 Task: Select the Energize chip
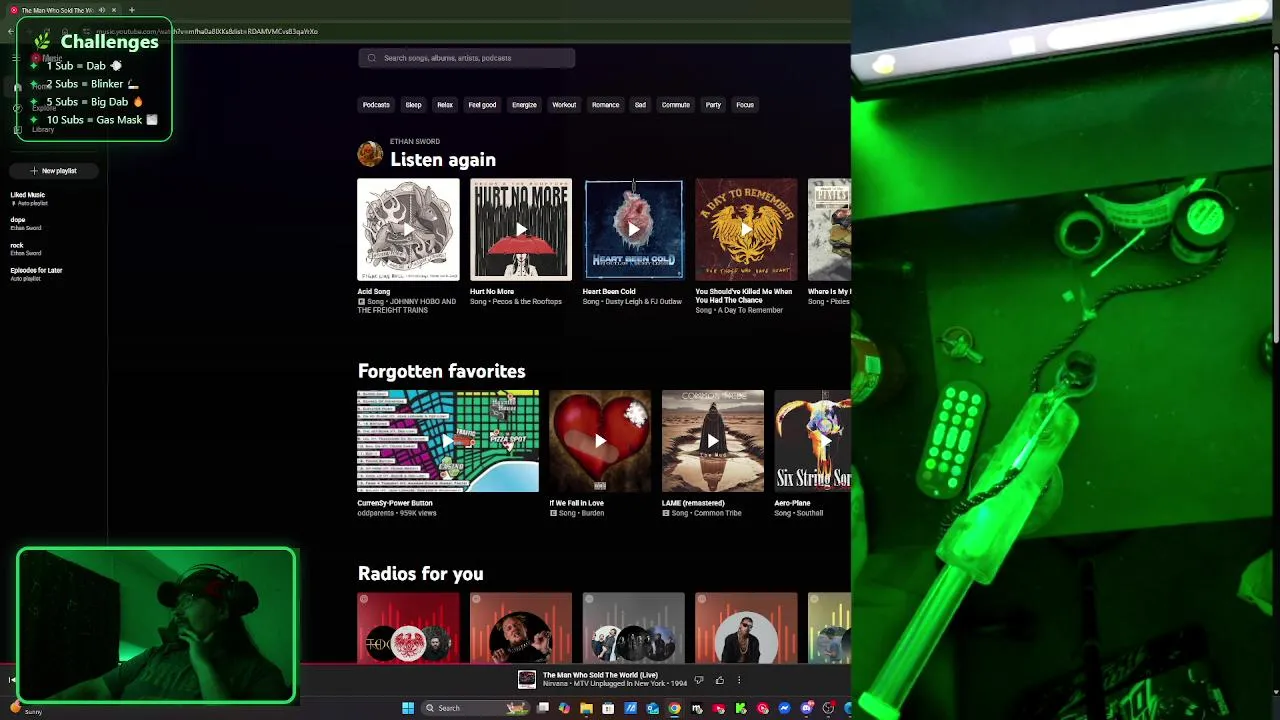tap(524, 105)
